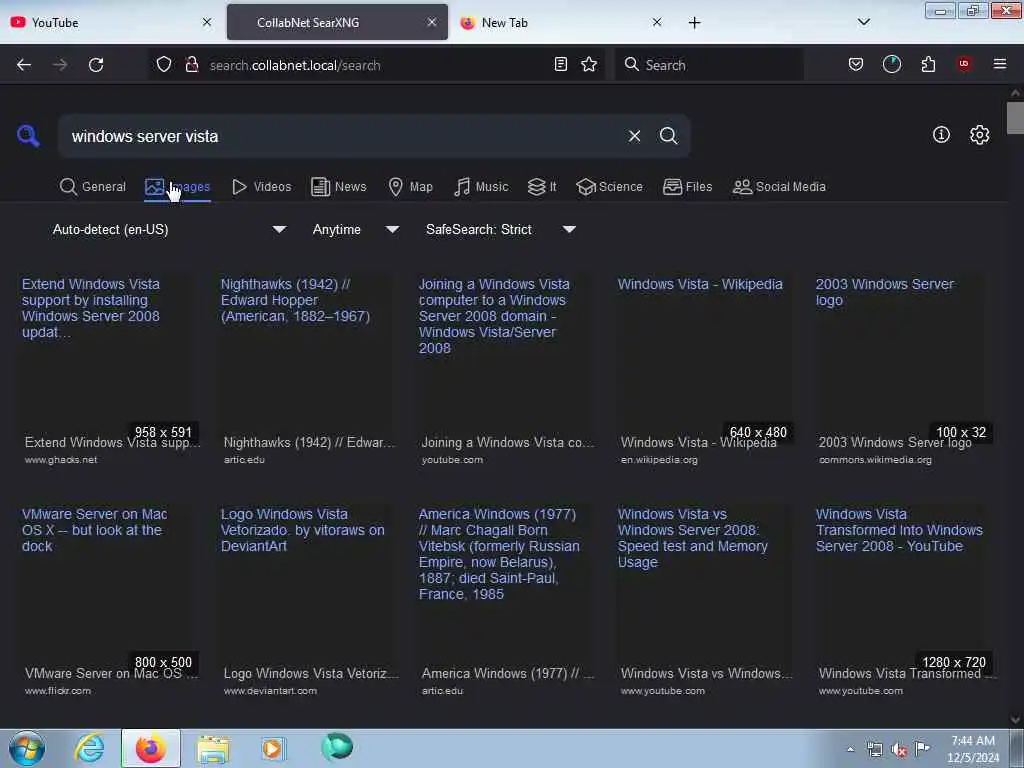Launch Internet Explorer from taskbar
Image resolution: width=1024 pixels, height=768 pixels.
[89, 748]
